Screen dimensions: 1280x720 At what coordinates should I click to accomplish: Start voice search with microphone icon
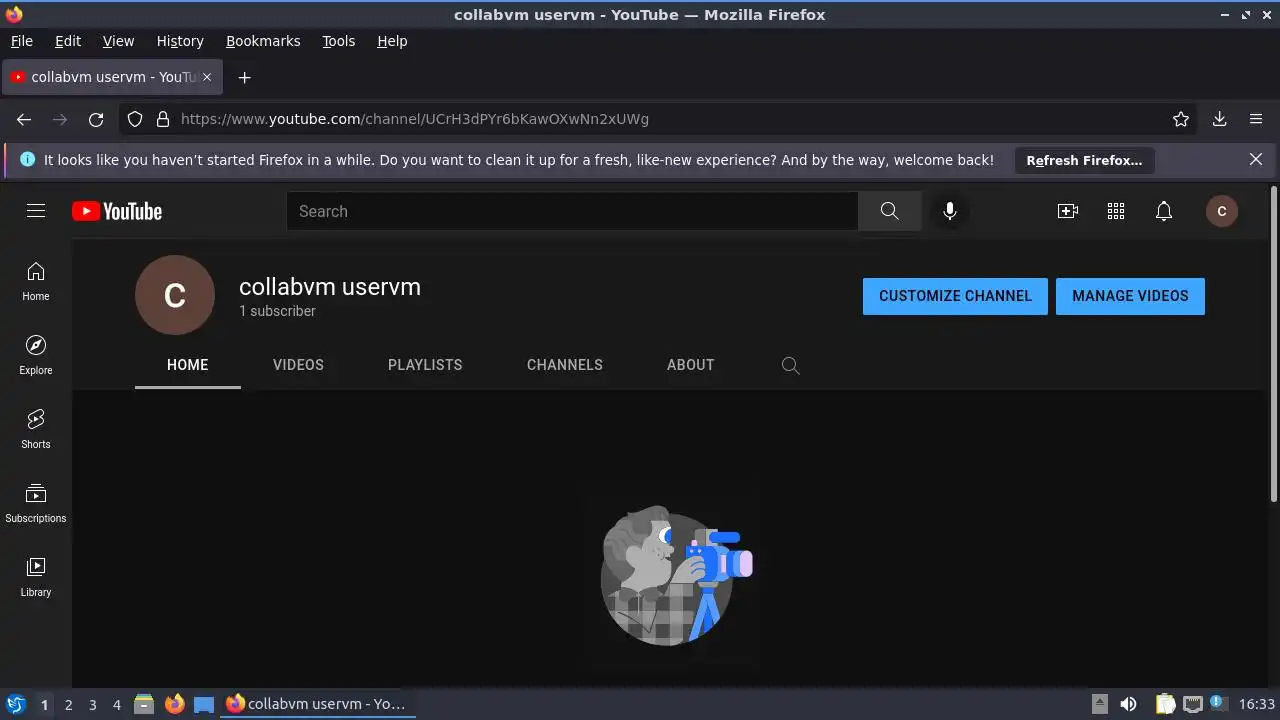pyautogui.click(x=950, y=211)
